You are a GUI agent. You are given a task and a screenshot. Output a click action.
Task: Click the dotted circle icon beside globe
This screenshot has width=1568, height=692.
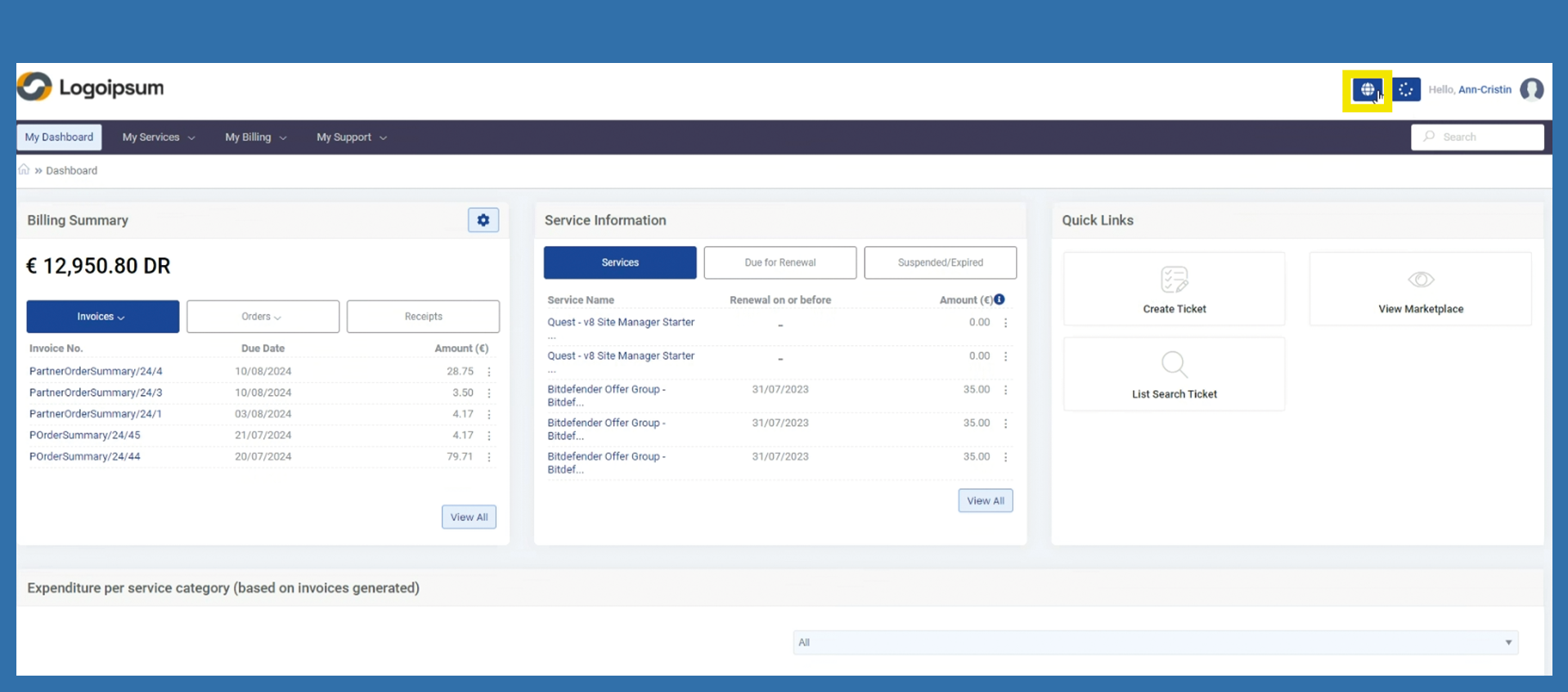pos(1406,90)
